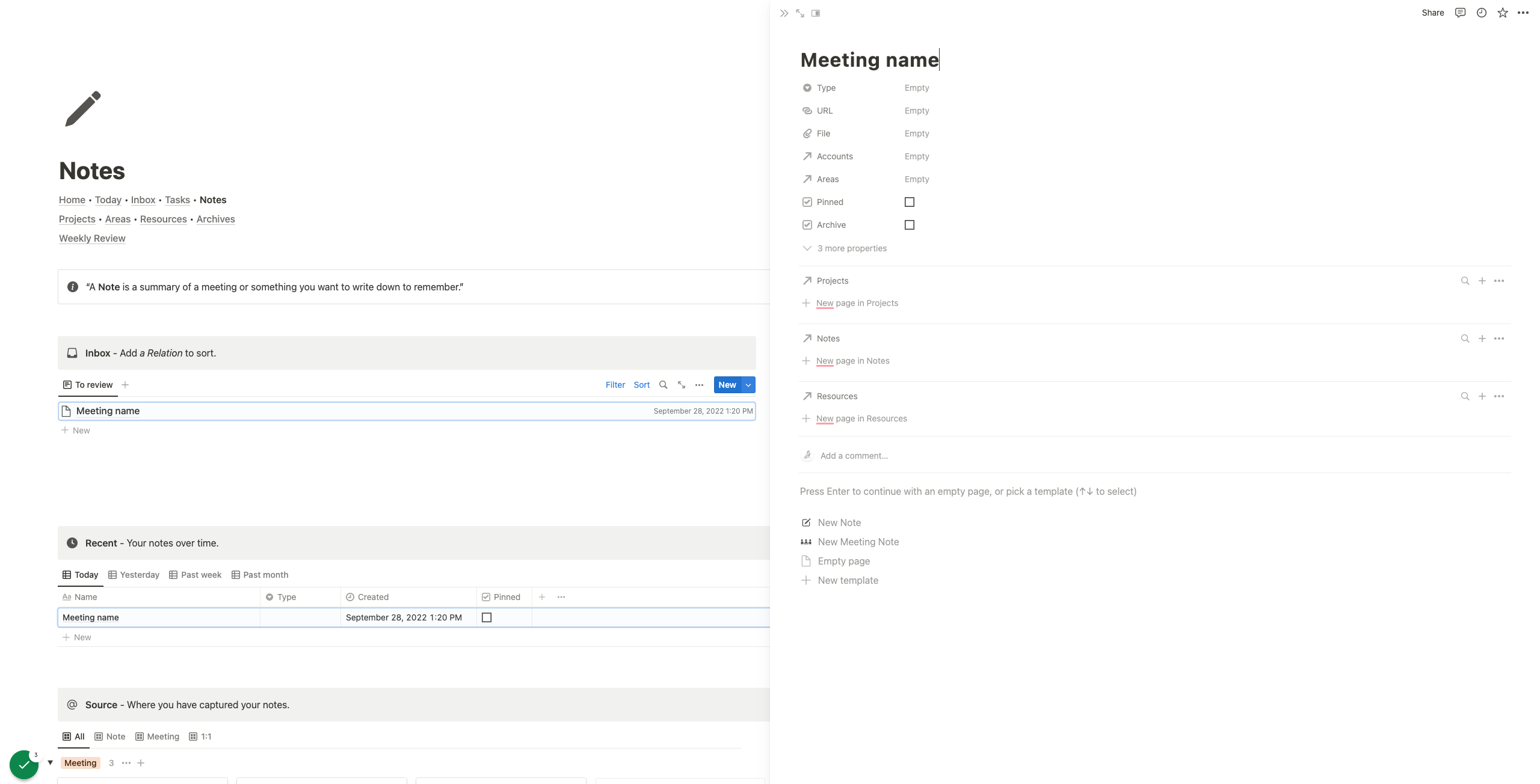Open page options three-dot menu

point(1523,13)
